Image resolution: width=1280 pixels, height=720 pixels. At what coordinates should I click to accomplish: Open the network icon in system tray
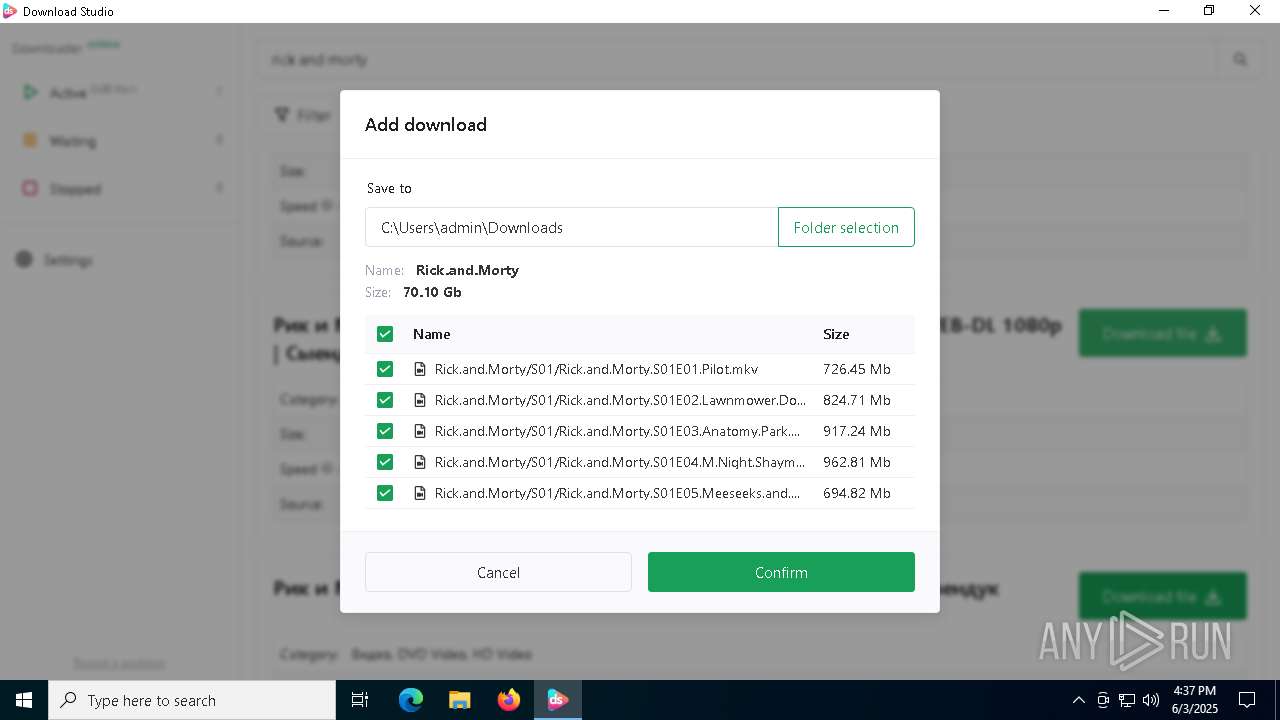click(1127, 700)
